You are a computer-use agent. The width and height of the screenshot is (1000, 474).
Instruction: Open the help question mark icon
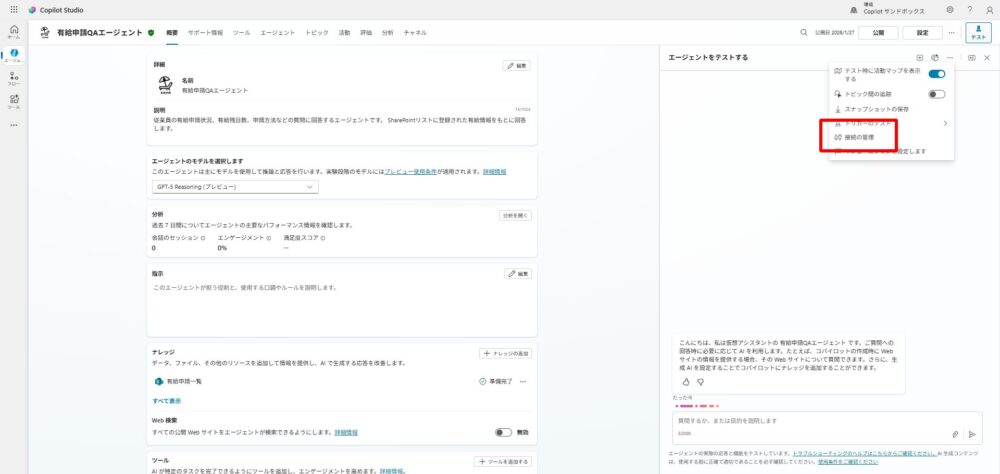click(x=970, y=9)
